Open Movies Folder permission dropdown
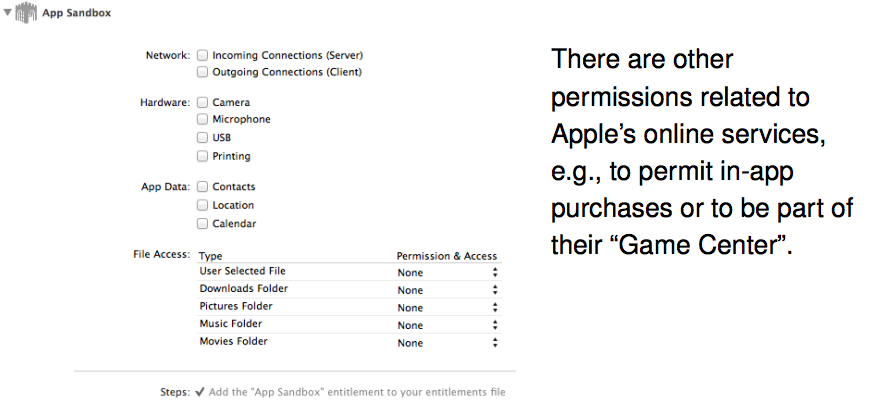The height and width of the screenshot is (405, 885). 447,343
